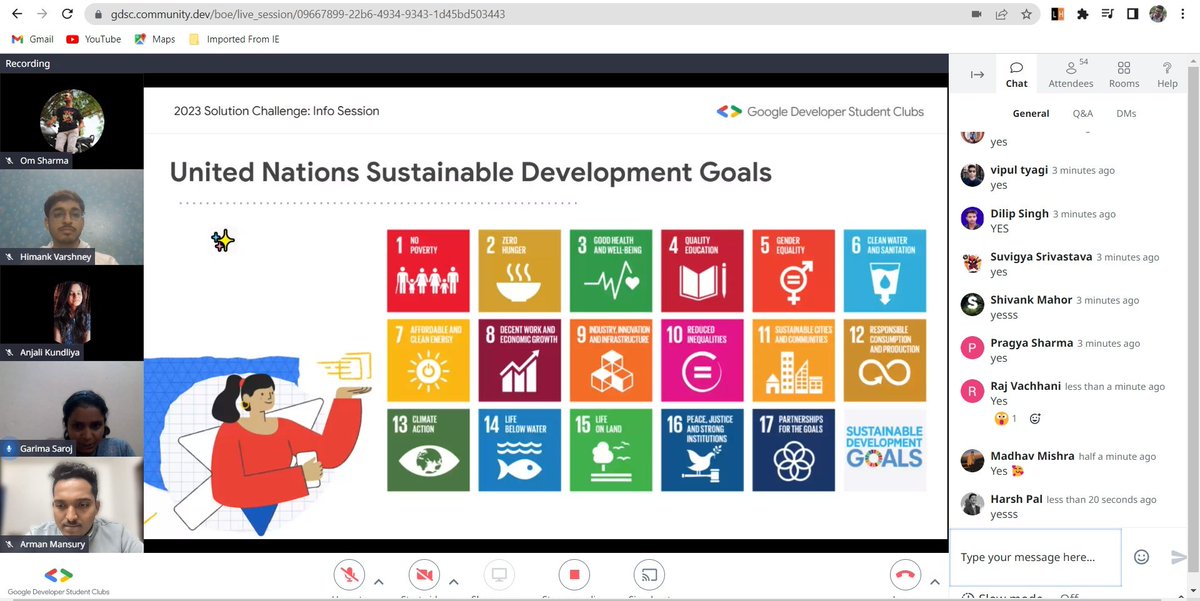Open the Imported From IE bookmark folder

236,39
